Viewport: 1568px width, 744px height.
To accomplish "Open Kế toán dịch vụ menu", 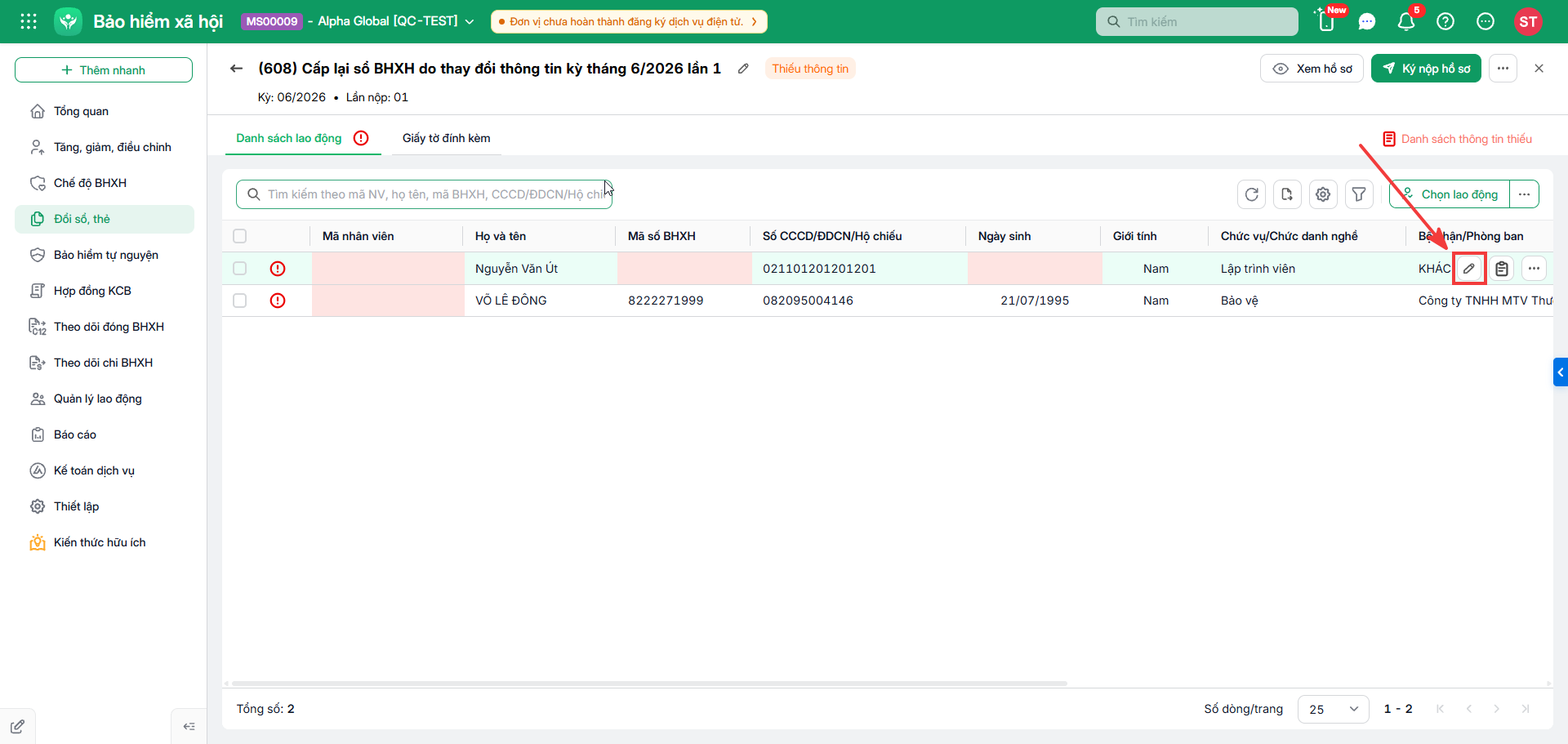I will (x=105, y=470).
